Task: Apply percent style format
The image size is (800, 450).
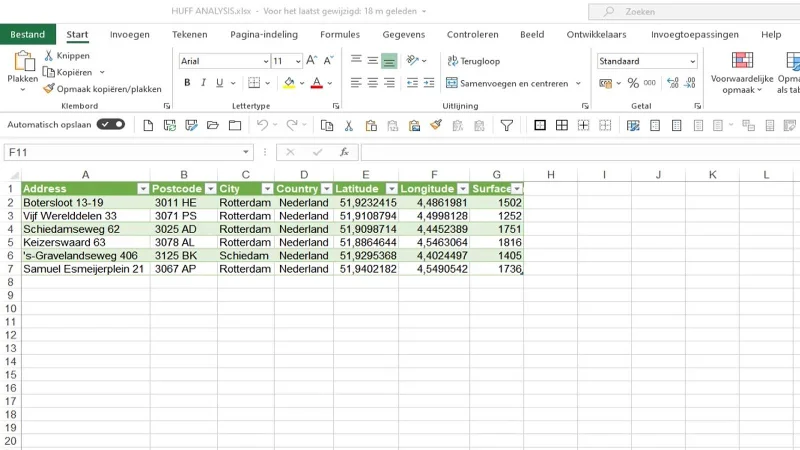Action: click(633, 83)
